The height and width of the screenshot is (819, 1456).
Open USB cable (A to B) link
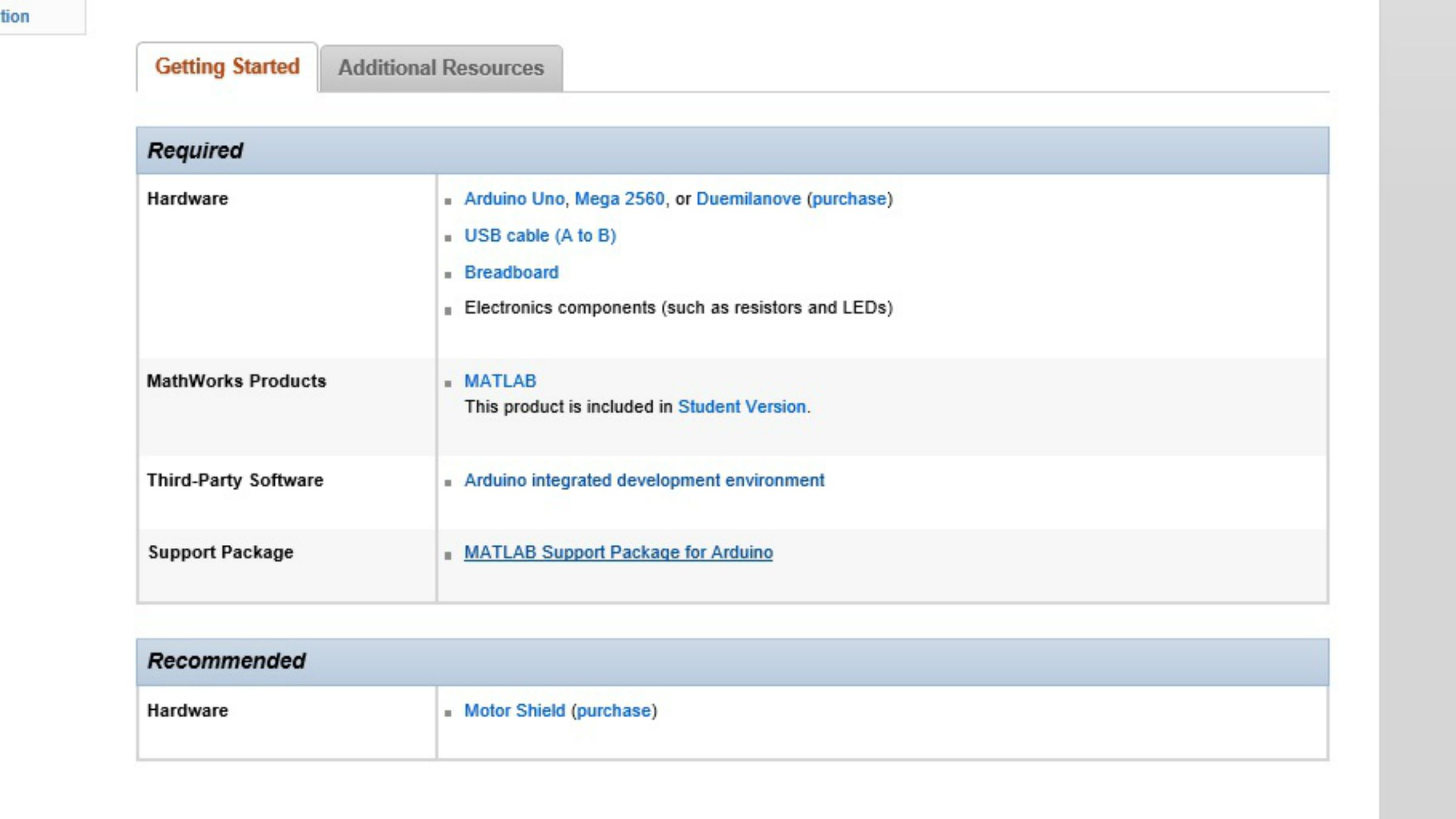tap(540, 235)
